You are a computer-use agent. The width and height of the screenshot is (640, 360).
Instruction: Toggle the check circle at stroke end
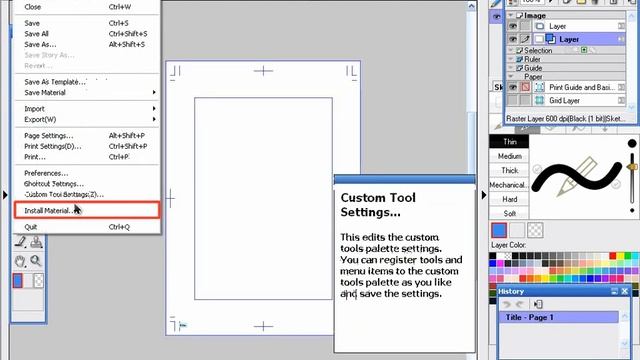[616, 184]
